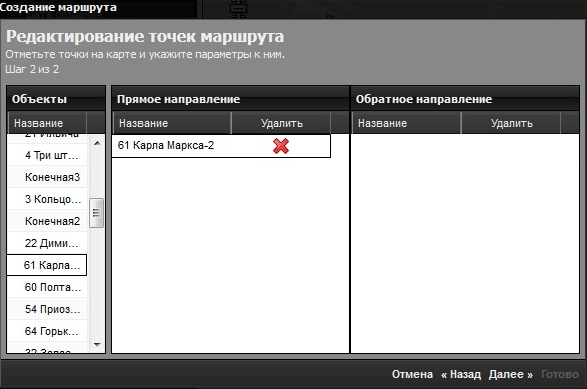Select the 61 Карла Маркса-2 row in Прямое направление

[221, 146]
